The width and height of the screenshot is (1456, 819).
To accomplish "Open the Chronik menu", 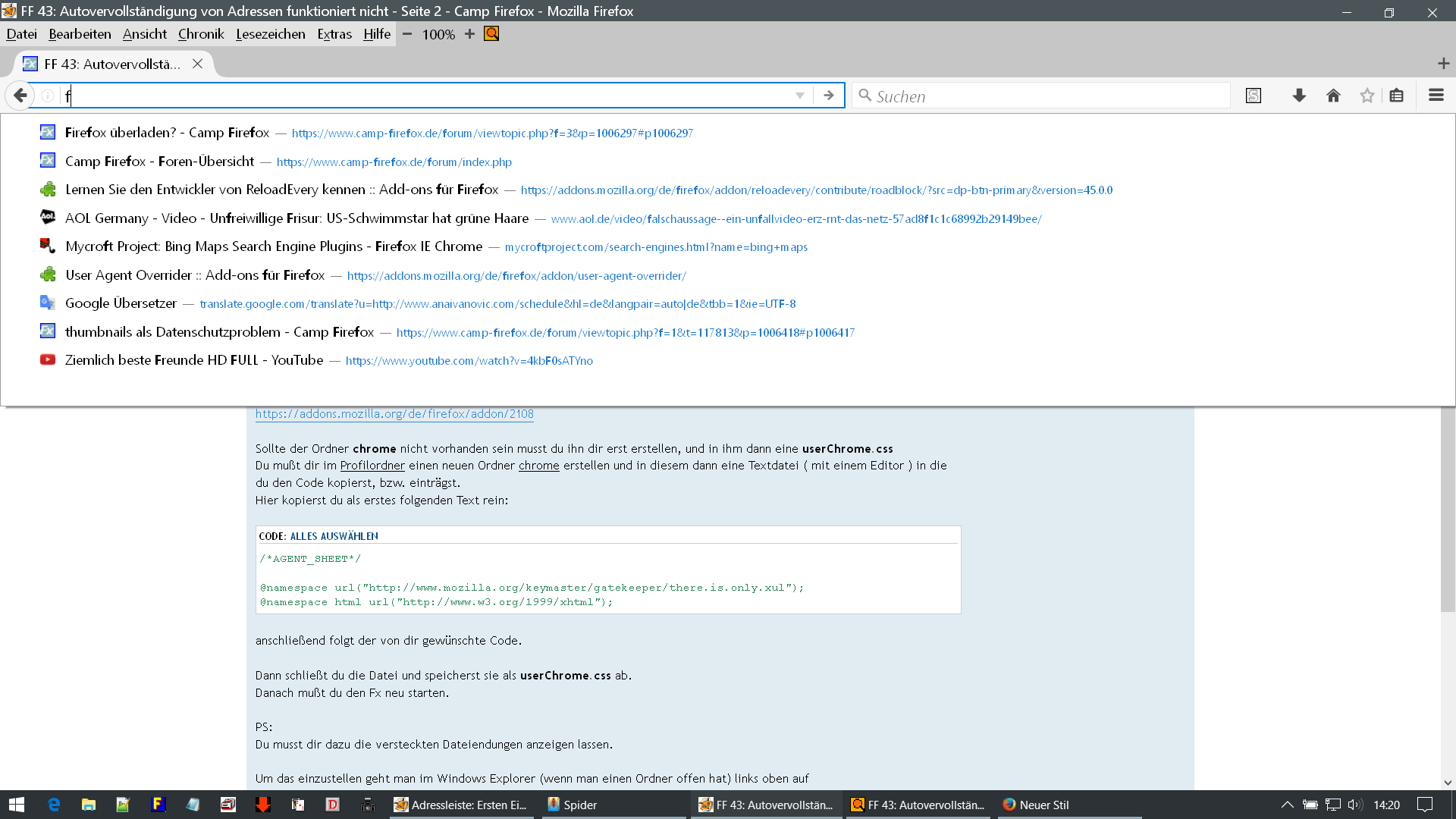I will [x=201, y=34].
